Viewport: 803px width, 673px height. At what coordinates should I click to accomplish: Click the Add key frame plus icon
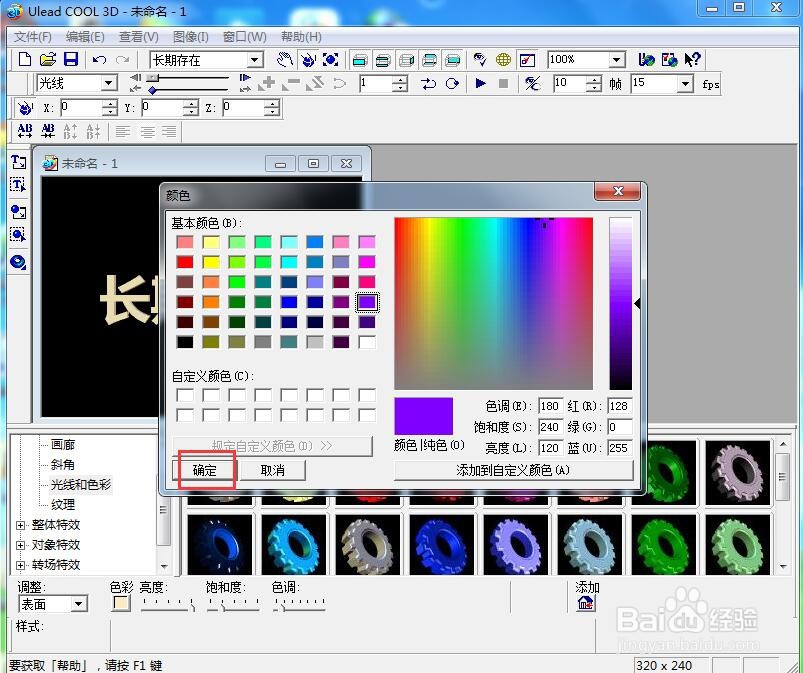coord(267,83)
